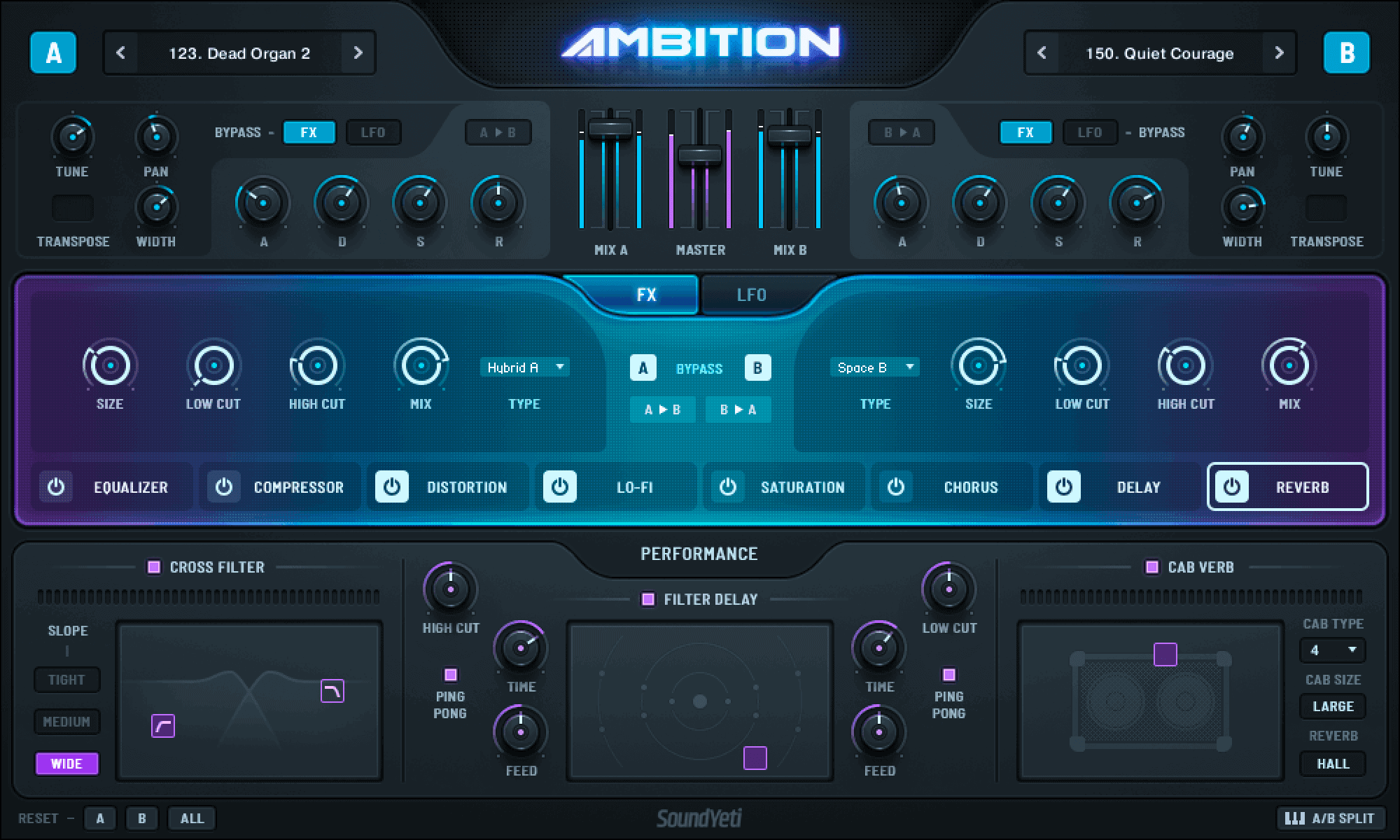Click the Filter Delay XY pad square
The image size is (1400, 840).
pos(755,758)
